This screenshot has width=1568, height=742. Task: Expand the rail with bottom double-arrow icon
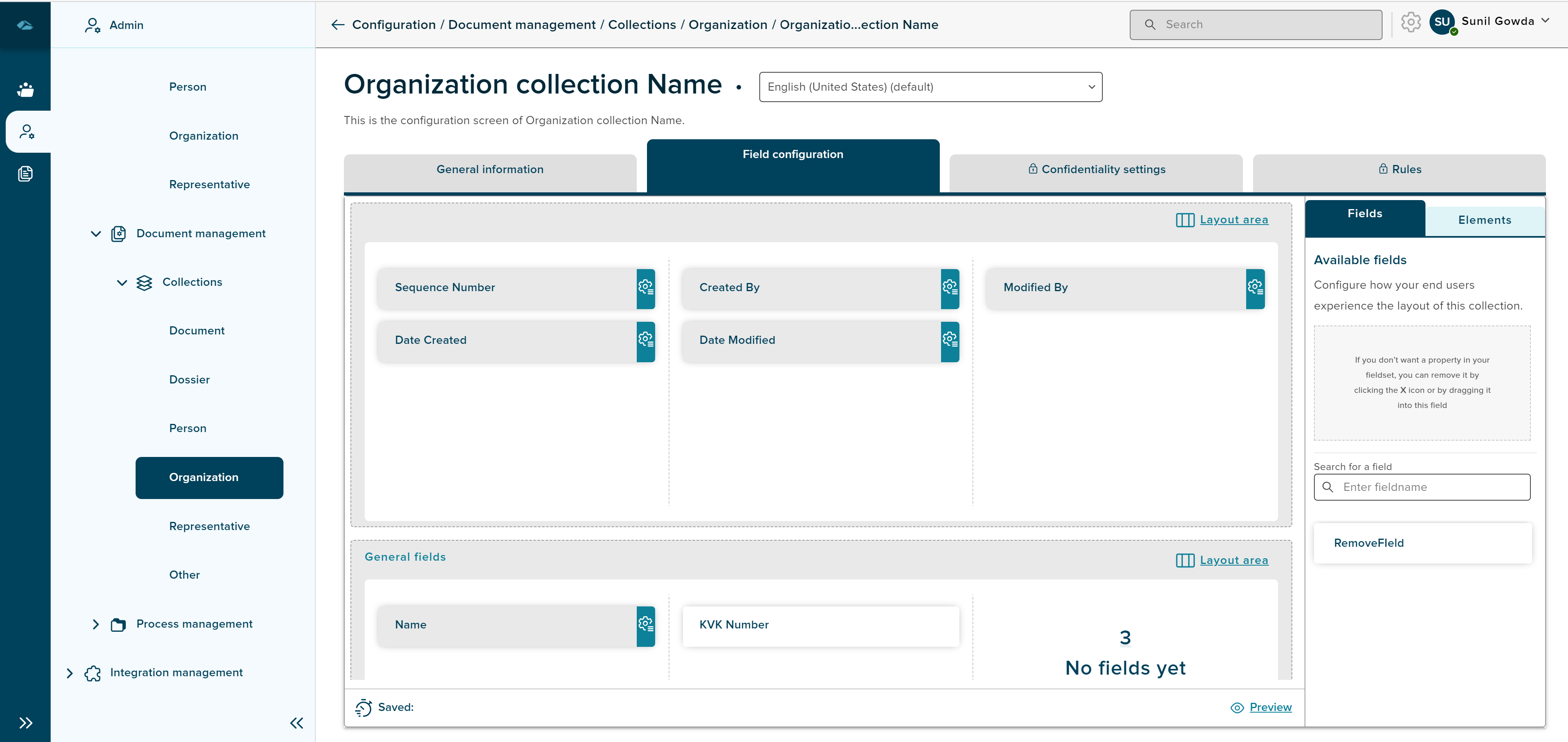coord(26,723)
